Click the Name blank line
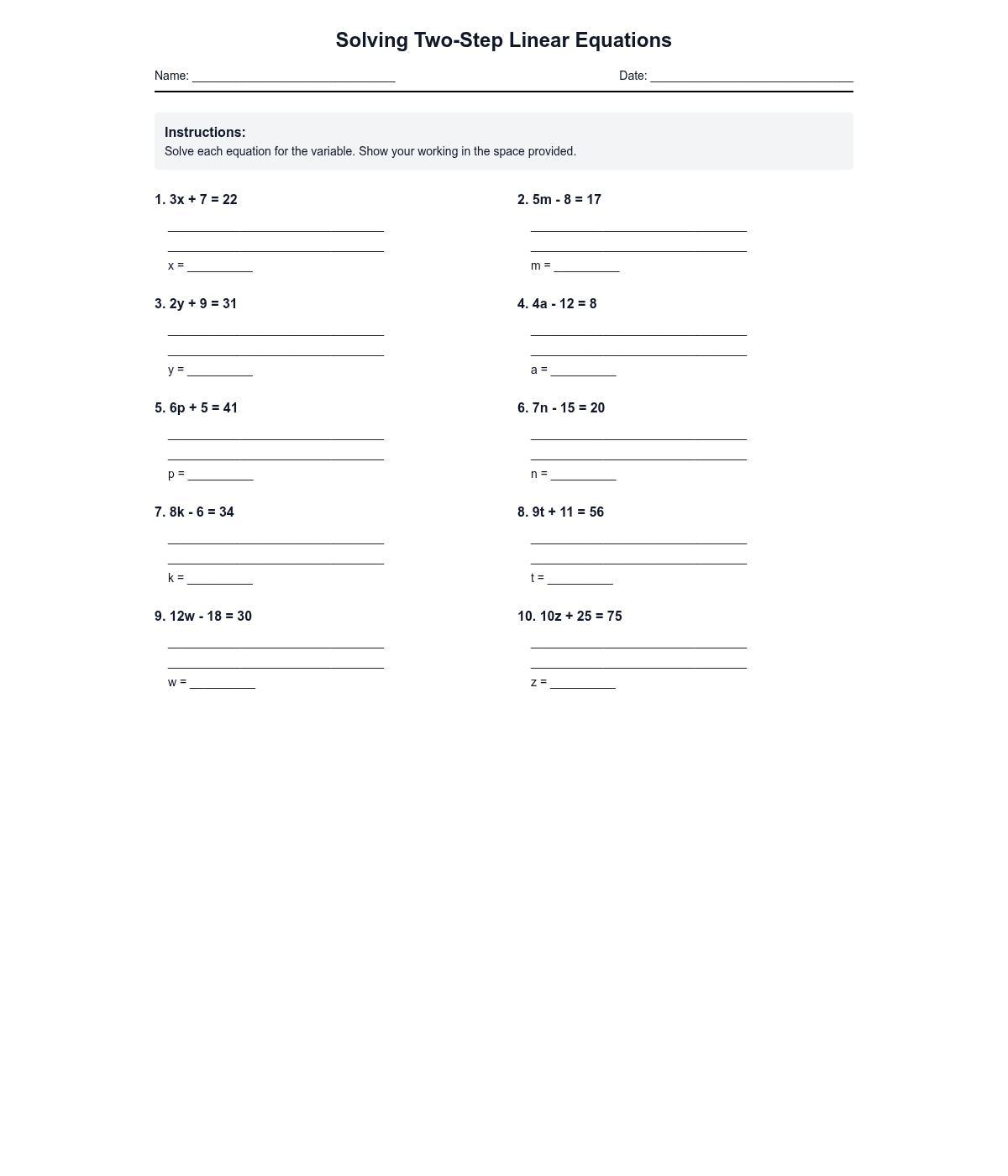1008x1176 pixels. [293, 76]
